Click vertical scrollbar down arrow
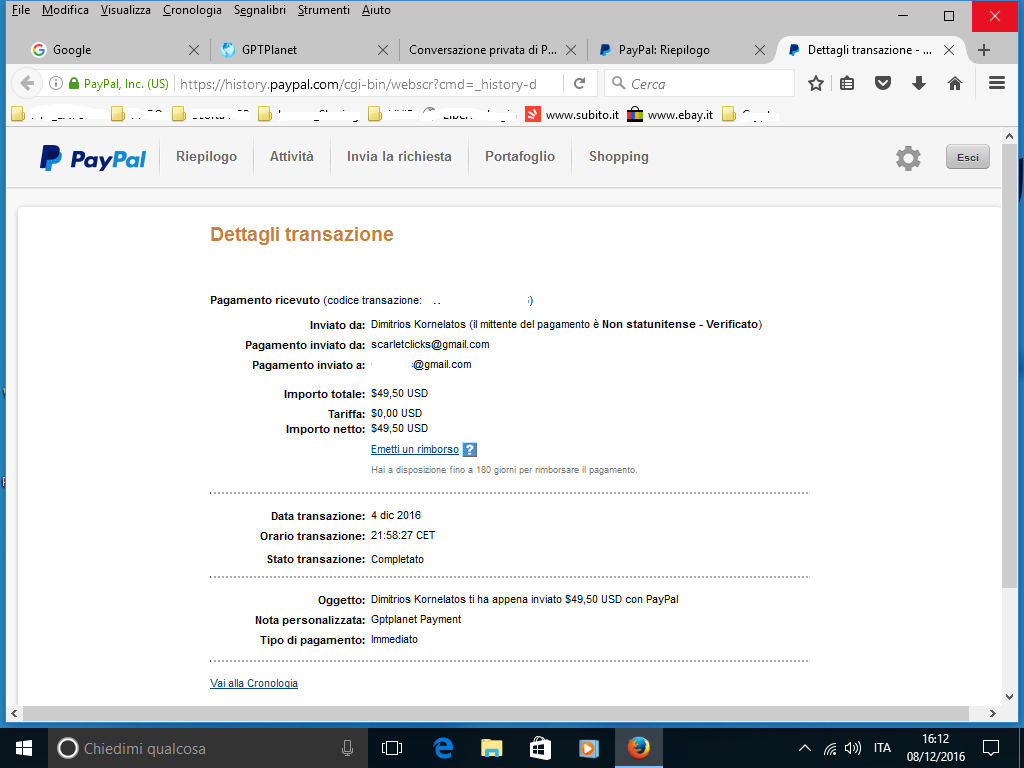The image size is (1024, 768). 1009,697
